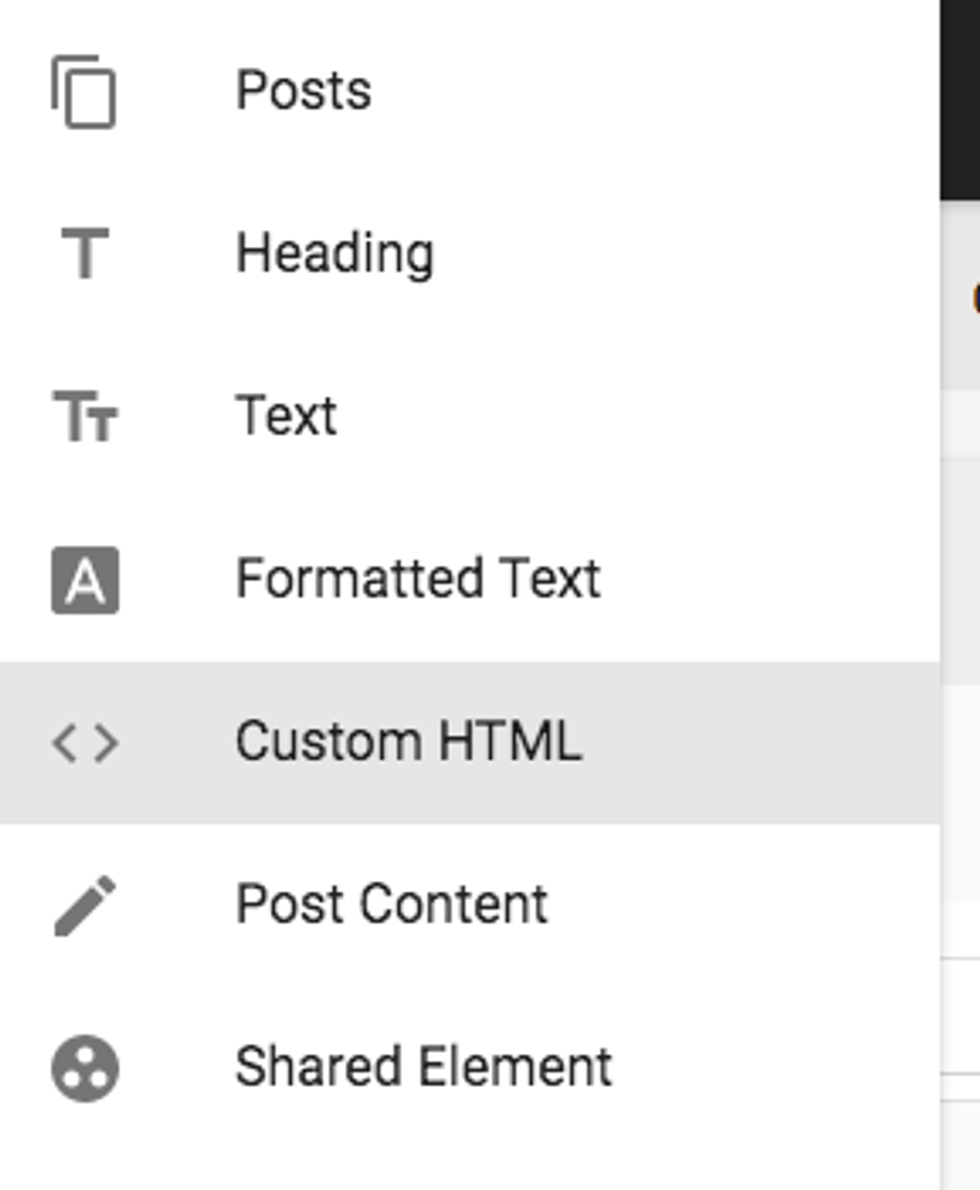Image resolution: width=980 pixels, height=1190 pixels.
Task: Click the Custom HTML angle brackets icon
Action: 85,743
